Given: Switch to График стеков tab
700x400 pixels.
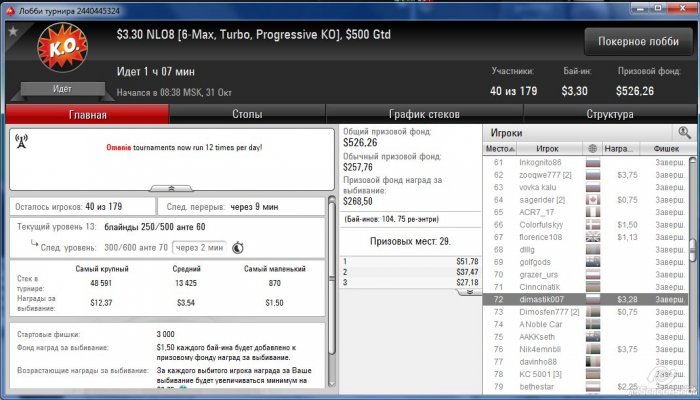Looking at the screenshot, I should tap(424, 114).
